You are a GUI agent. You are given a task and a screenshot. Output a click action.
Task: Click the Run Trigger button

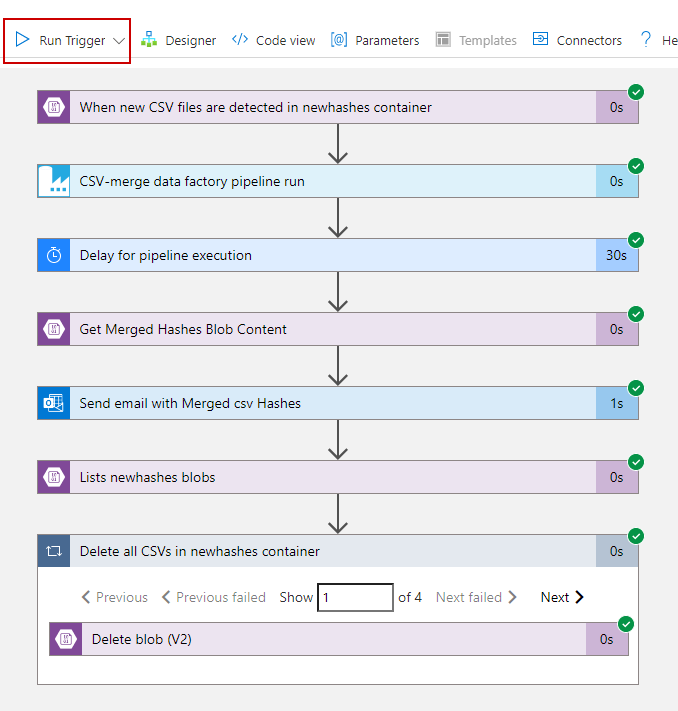(x=60, y=41)
